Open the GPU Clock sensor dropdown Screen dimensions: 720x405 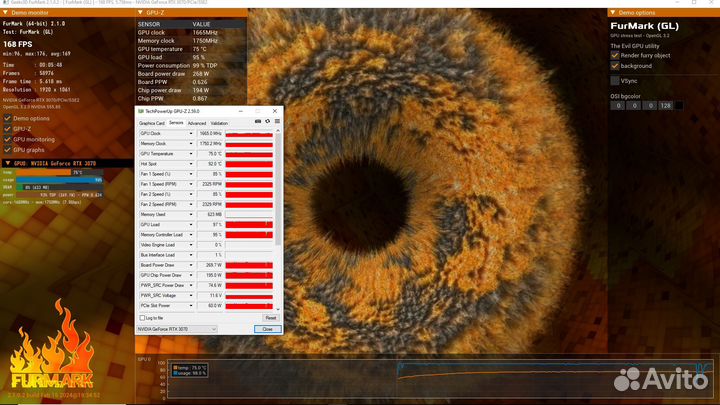(x=191, y=134)
